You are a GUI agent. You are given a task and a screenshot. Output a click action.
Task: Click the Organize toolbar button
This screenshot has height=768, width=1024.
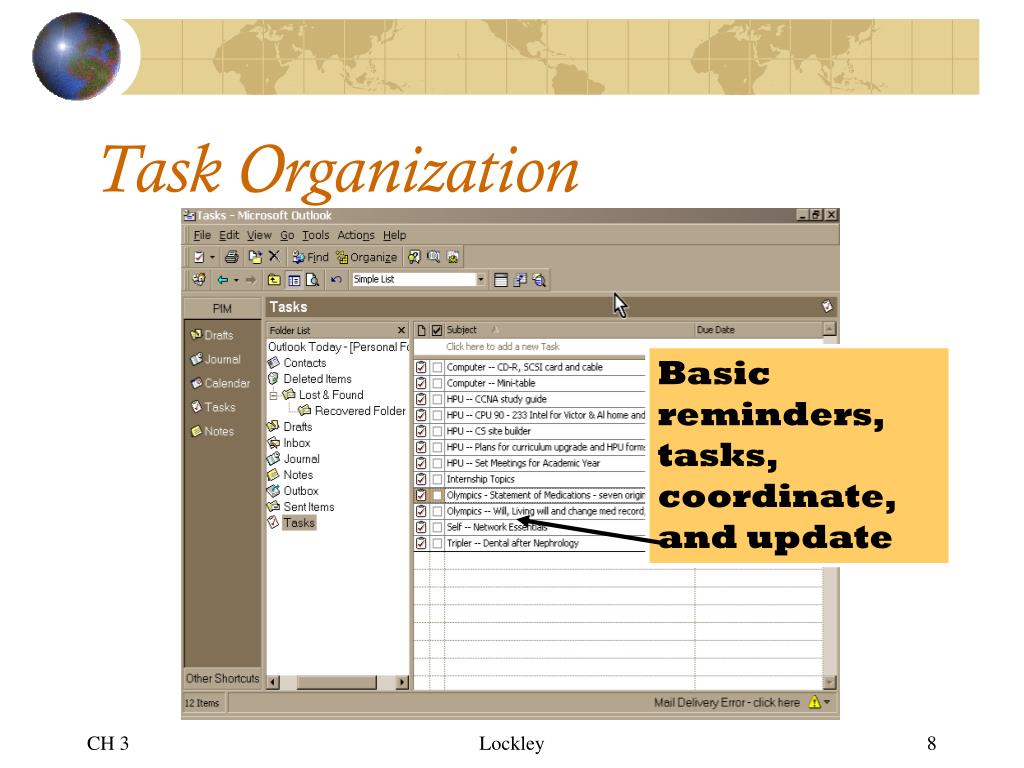(x=366, y=257)
